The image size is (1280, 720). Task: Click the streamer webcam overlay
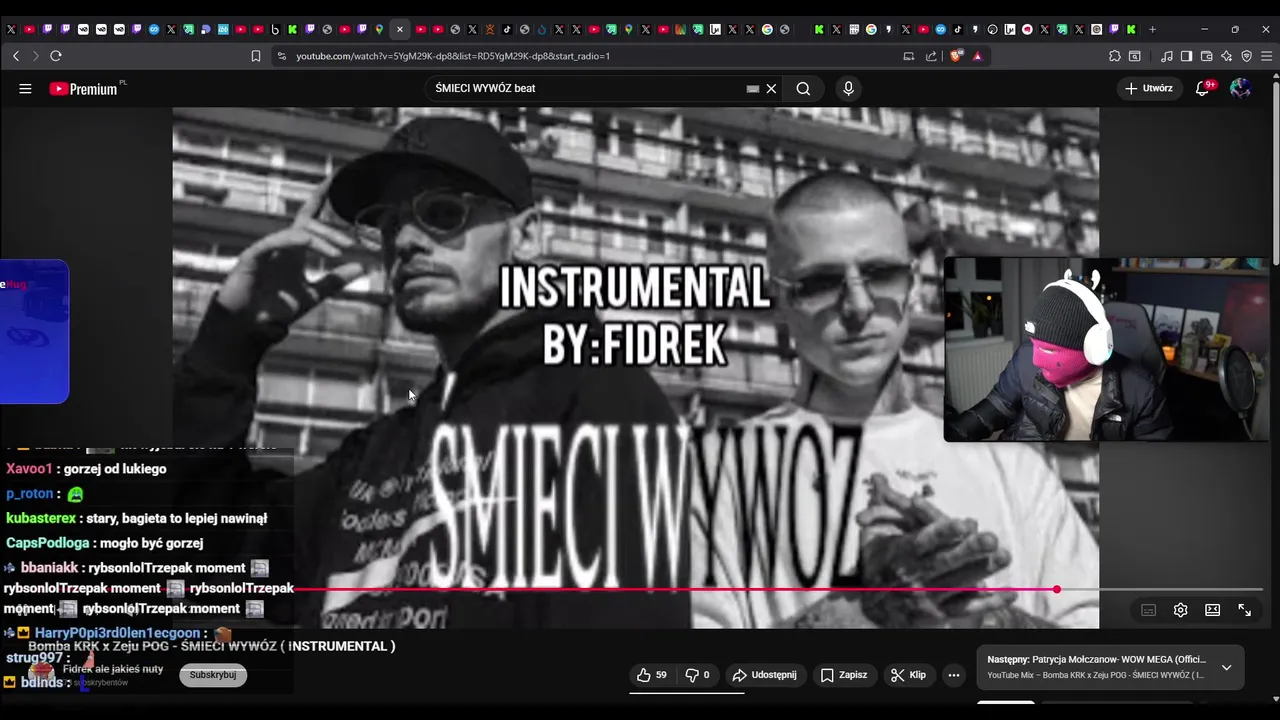click(x=1106, y=349)
